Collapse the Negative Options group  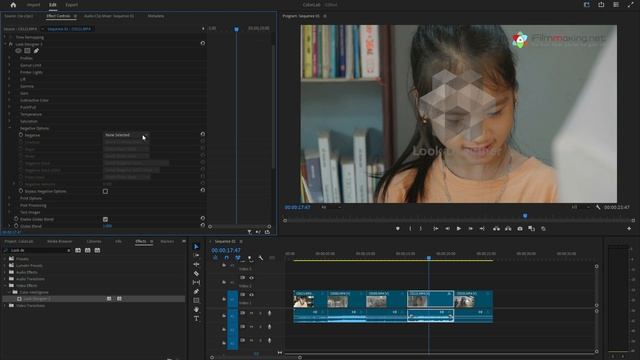10,128
